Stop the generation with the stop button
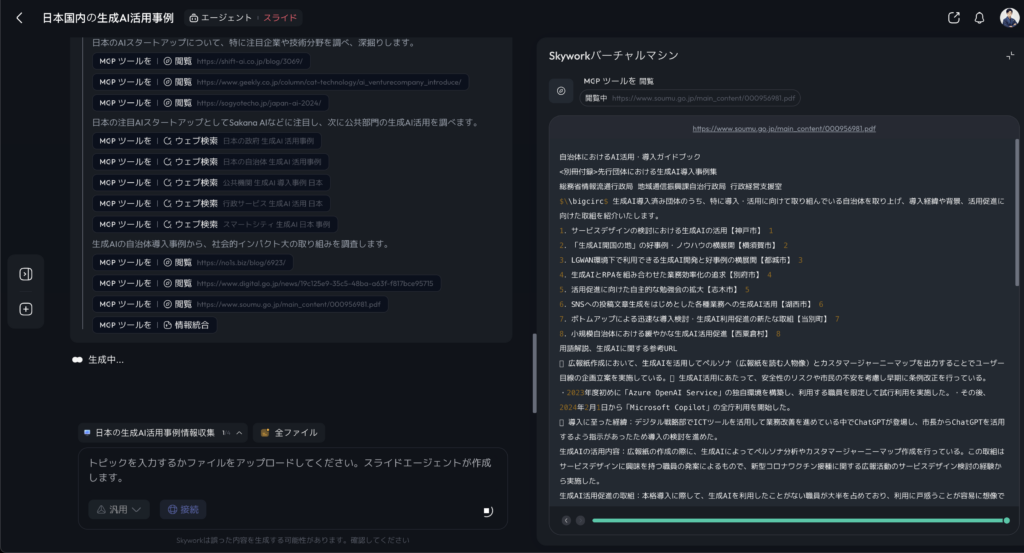 coord(487,511)
